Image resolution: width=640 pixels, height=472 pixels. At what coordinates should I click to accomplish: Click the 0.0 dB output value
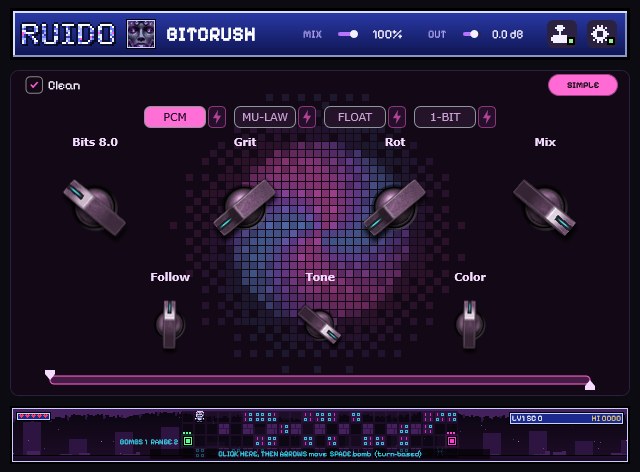click(x=507, y=34)
